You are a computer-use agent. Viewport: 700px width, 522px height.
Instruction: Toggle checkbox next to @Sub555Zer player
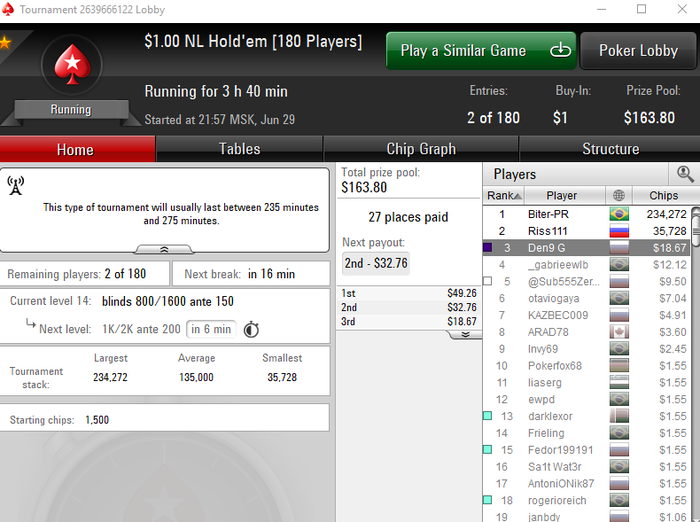pyautogui.click(x=488, y=281)
